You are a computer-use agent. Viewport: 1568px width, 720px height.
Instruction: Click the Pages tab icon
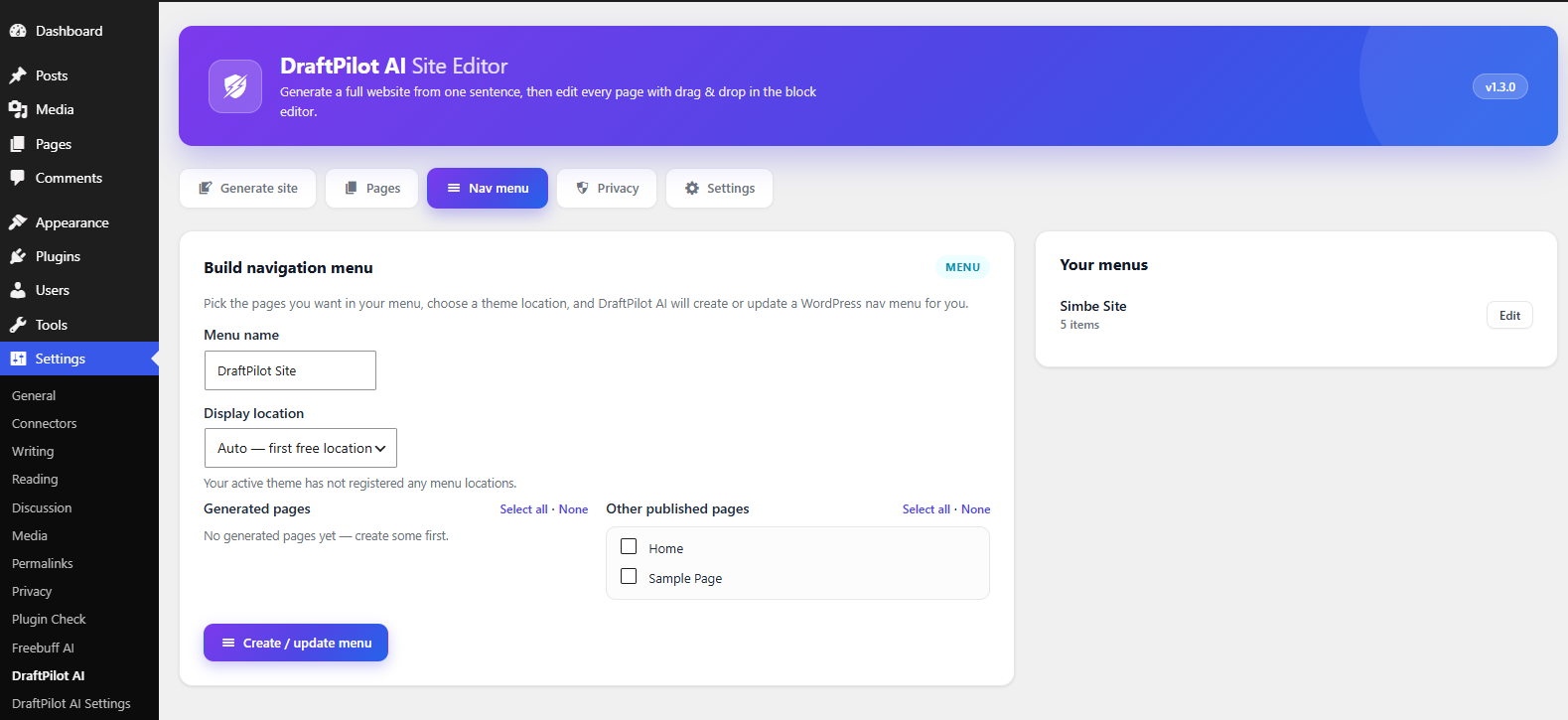351,188
